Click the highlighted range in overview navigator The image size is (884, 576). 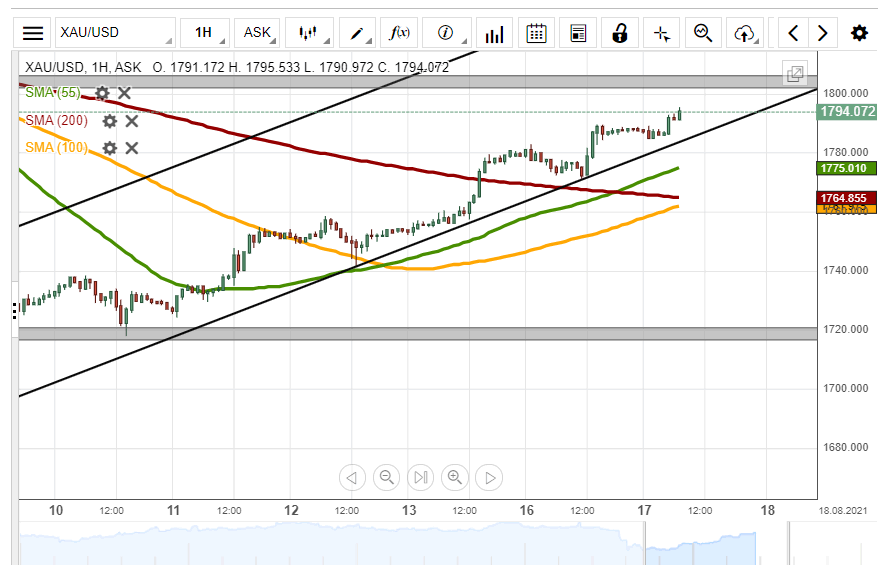click(x=716, y=544)
